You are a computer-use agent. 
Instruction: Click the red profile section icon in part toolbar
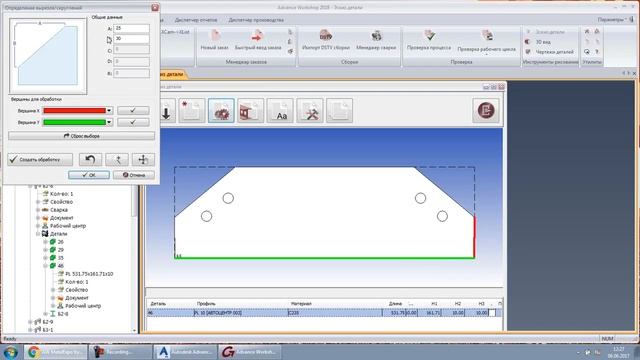click(x=251, y=111)
